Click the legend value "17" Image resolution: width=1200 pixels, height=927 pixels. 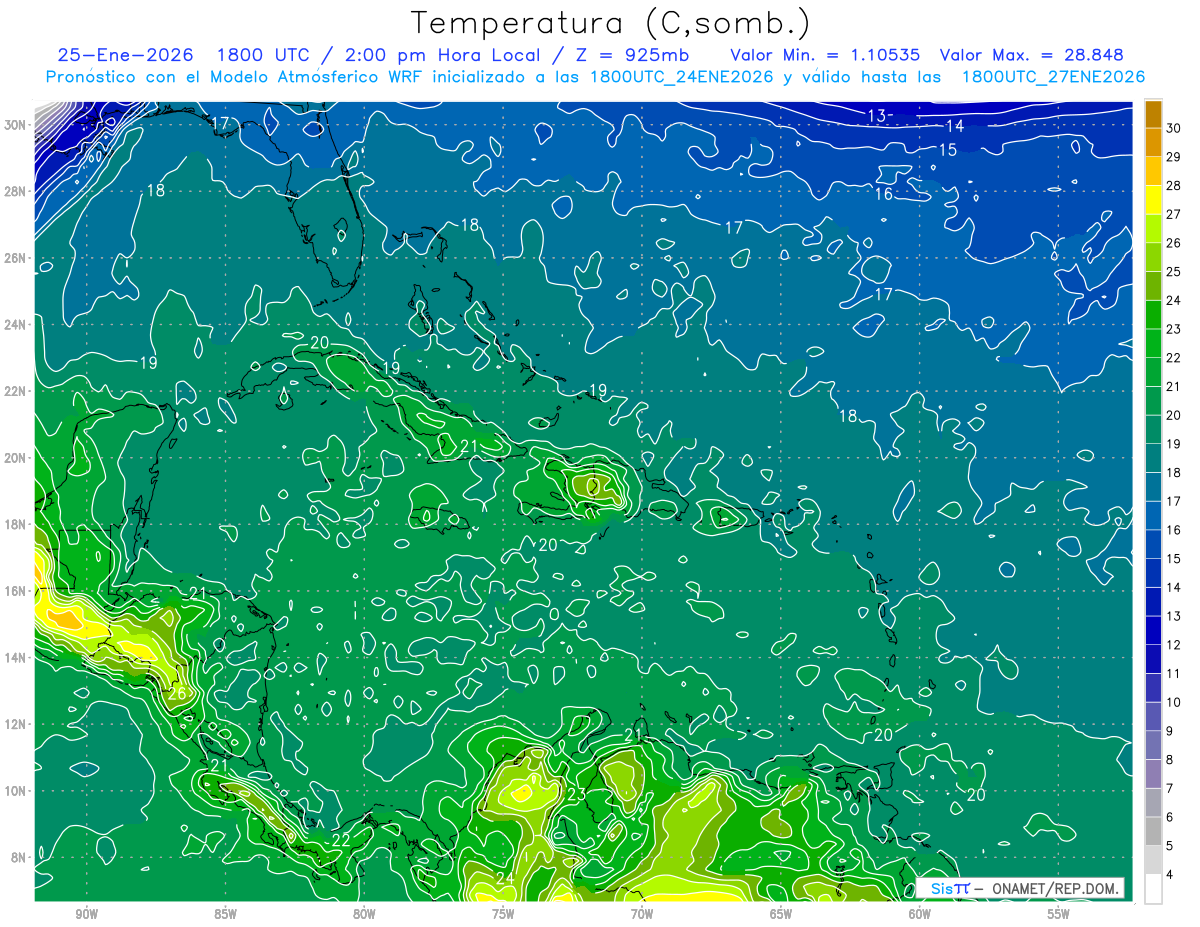click(1175, 501)
